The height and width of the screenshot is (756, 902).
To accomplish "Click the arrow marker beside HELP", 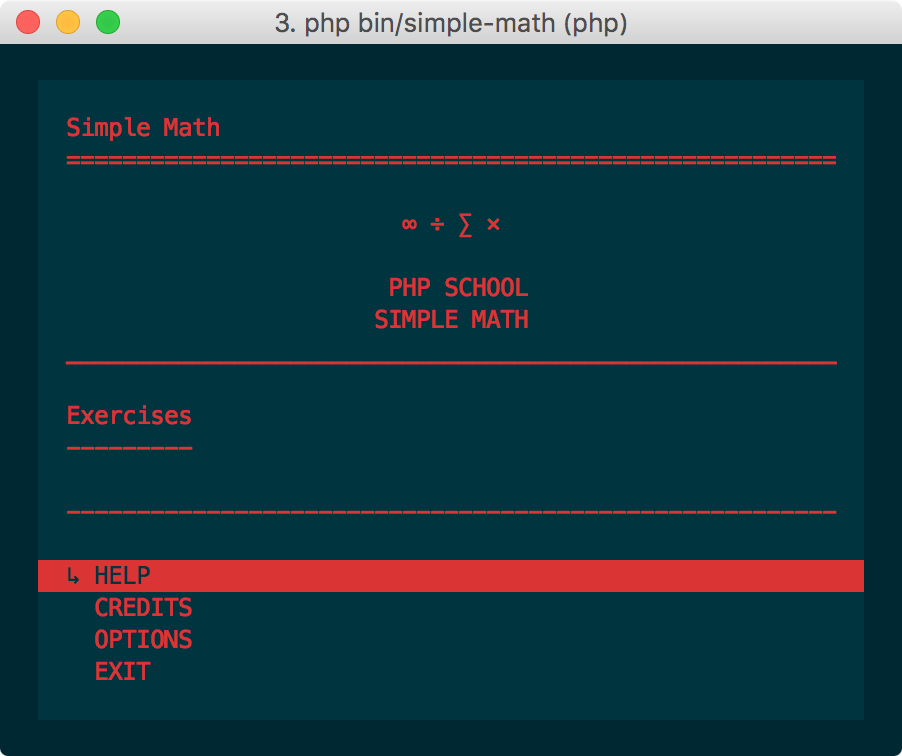I will coord(73,575).
